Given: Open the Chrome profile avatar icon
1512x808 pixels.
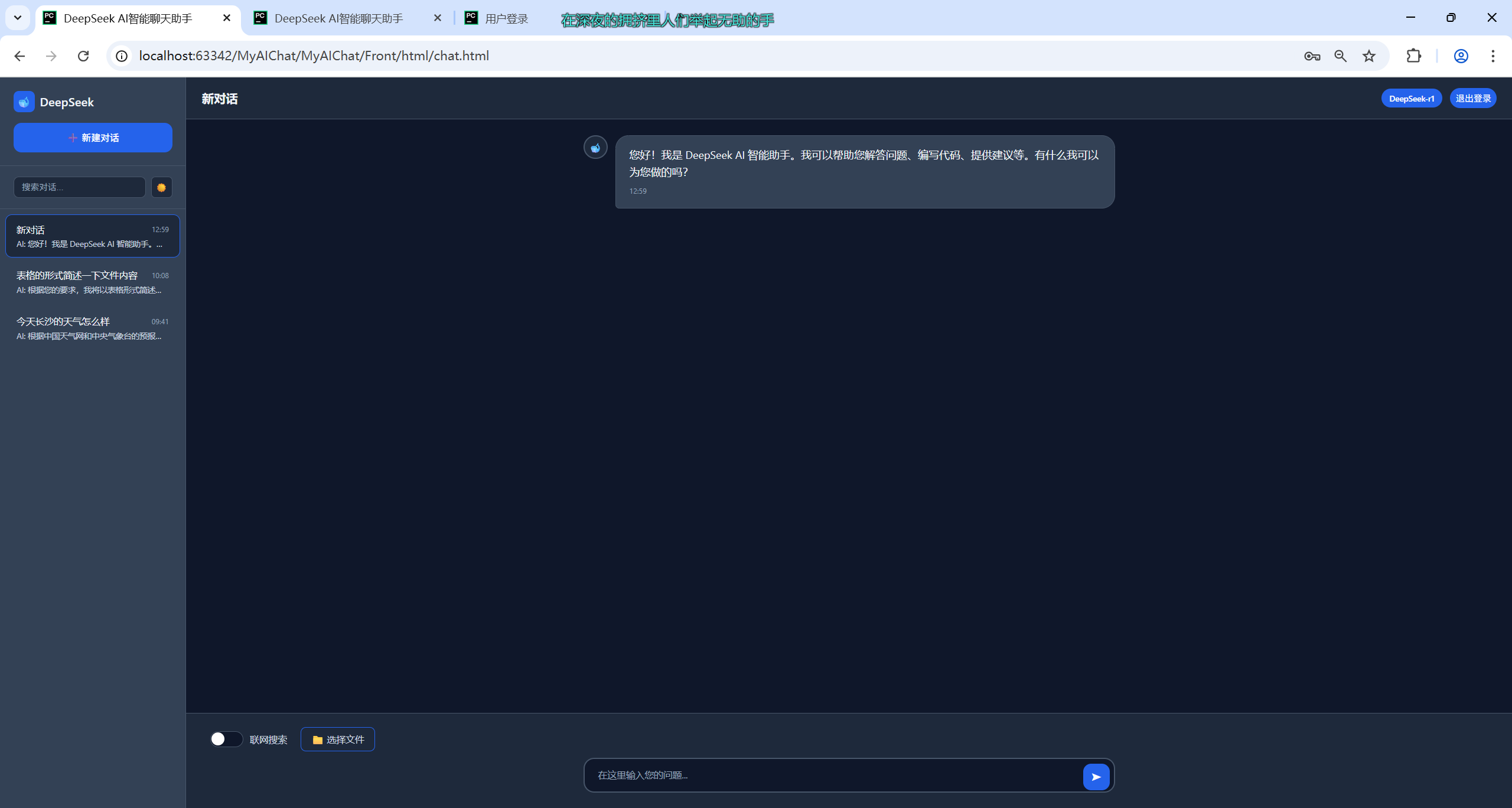Looking at the screenshot, I should pos(1461,56).
